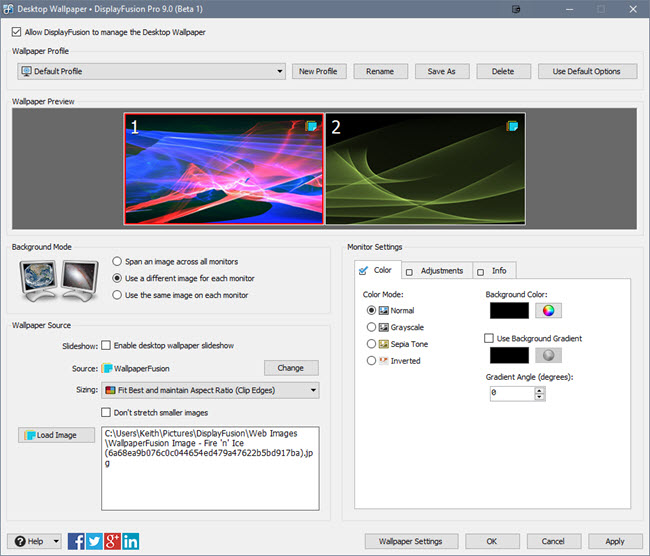Select Span an image across all monitors
This screenshot has width=650, height=556.
[118, 259]
